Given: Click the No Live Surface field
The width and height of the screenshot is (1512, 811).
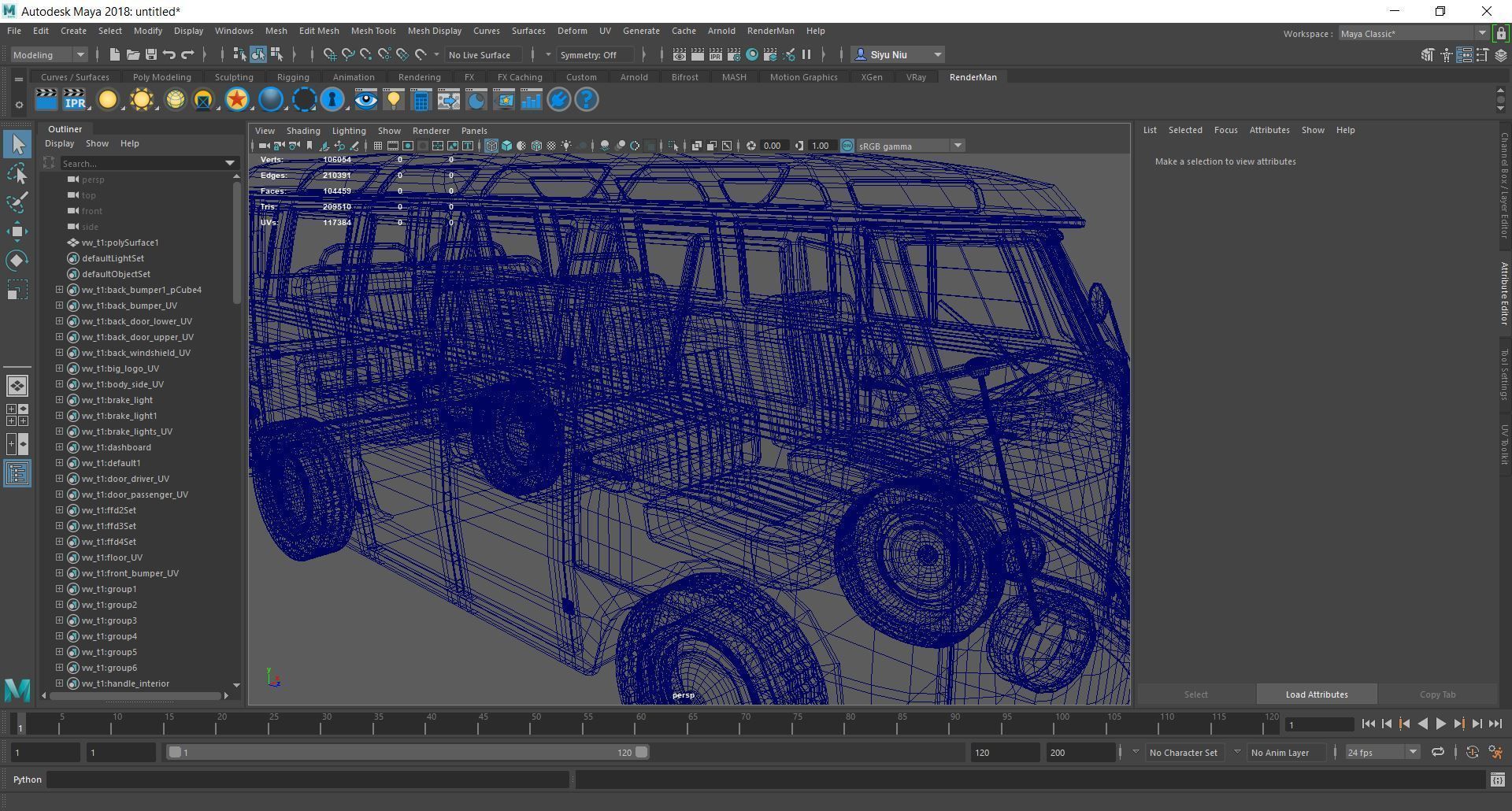Looking at the screenshot, I should 484,54.
